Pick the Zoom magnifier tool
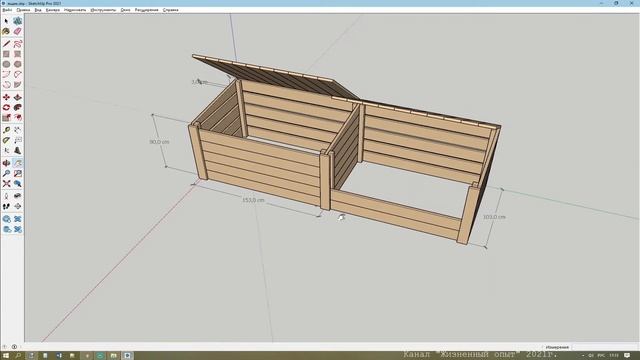The height and width of the screenshot is (360, 640). [x=6, y=173]
